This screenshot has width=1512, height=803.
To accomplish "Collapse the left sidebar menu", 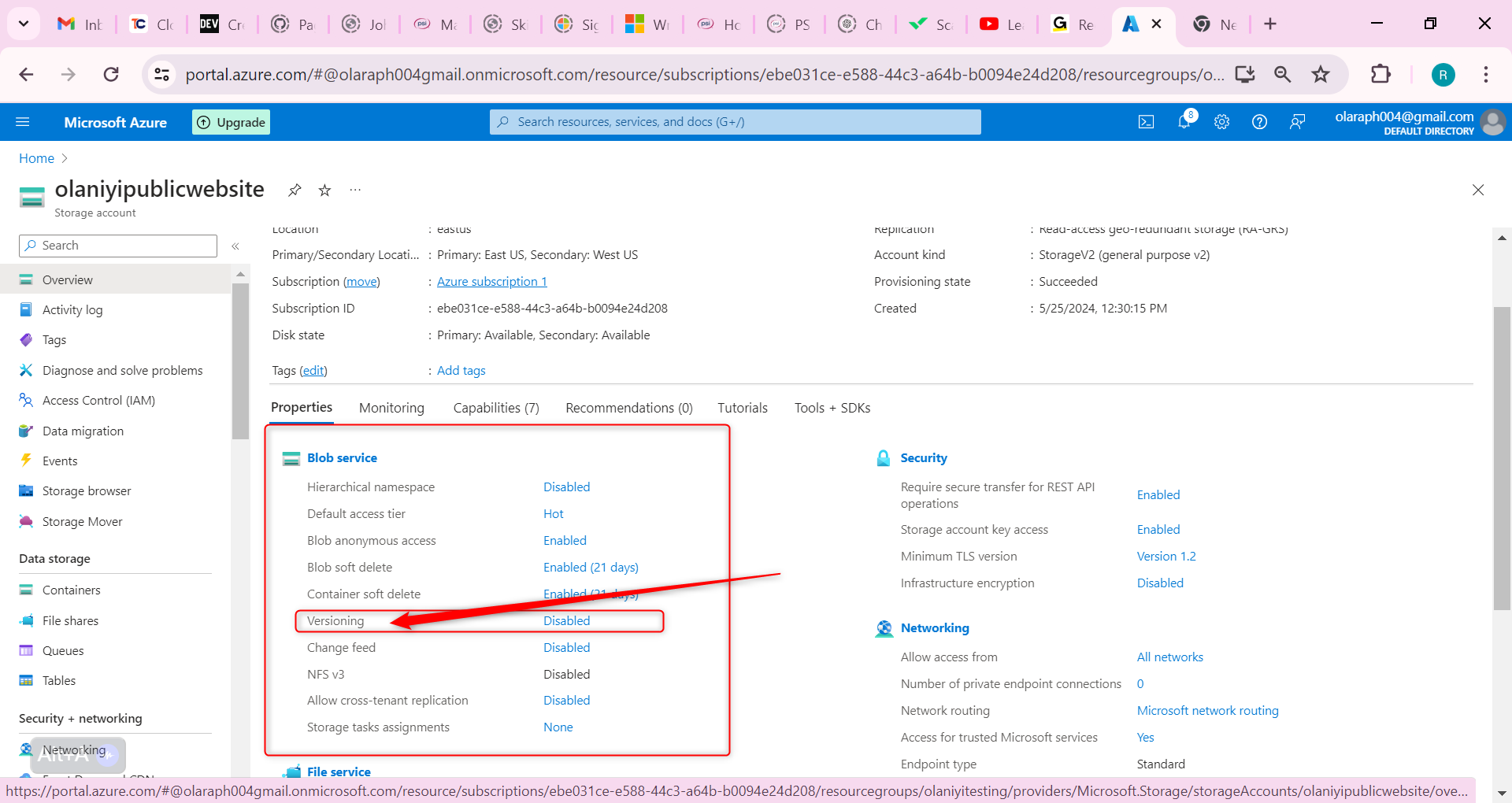I will [x=235, y=246].
